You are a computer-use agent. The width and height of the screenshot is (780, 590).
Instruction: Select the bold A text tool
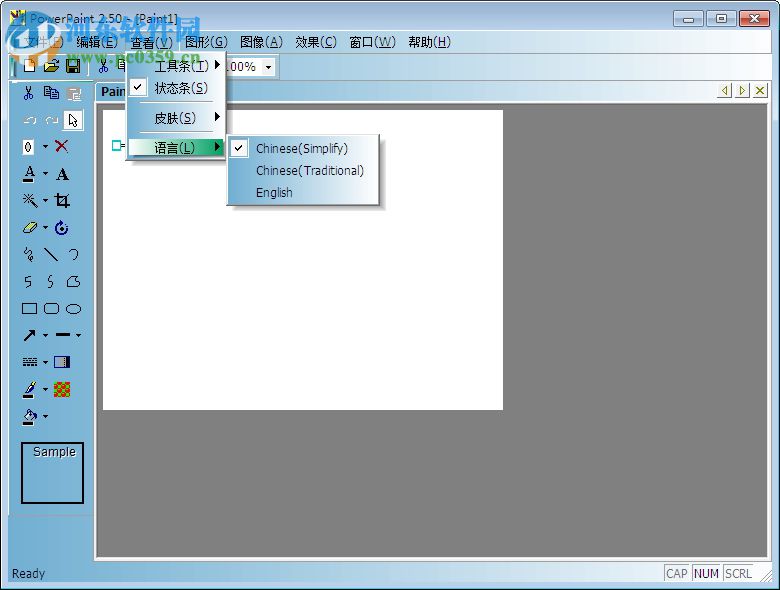pyautogui.click(x=62, y=174)
